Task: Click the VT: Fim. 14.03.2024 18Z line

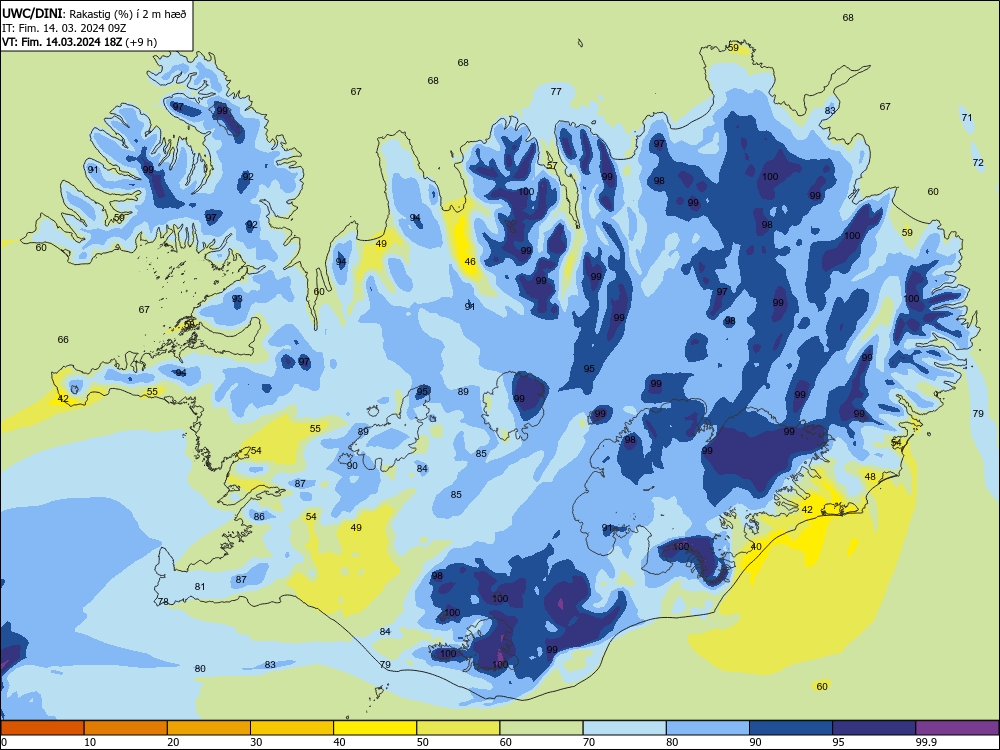Action: point(79,42)
